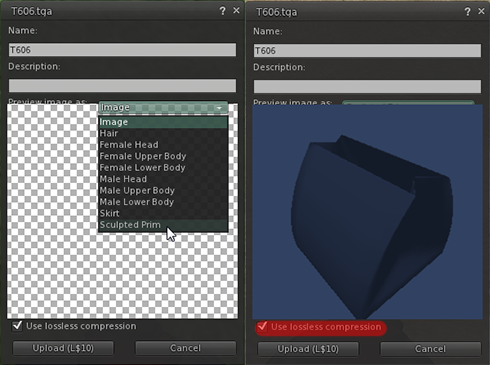This screenshot has height=365, width=490.
Task: Select Hair preview option
Action: click(163, 133)
